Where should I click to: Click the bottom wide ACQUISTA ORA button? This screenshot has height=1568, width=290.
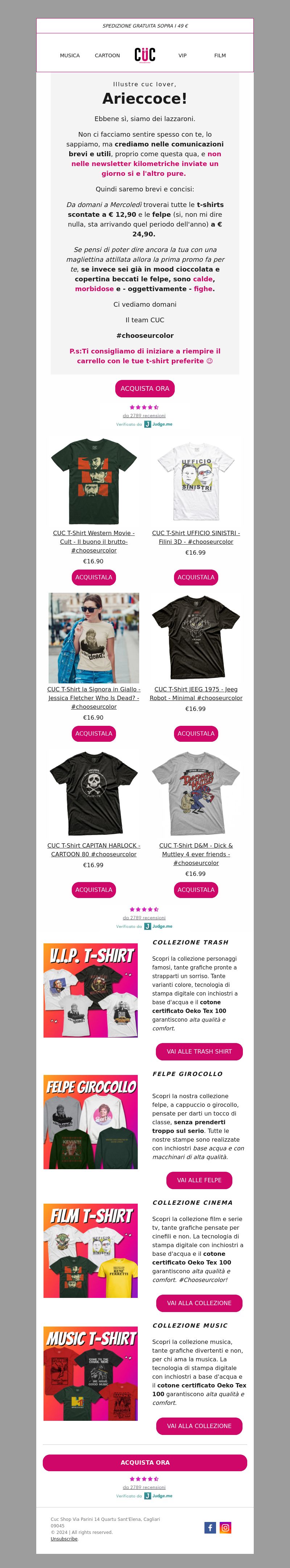click(145, 1462)
